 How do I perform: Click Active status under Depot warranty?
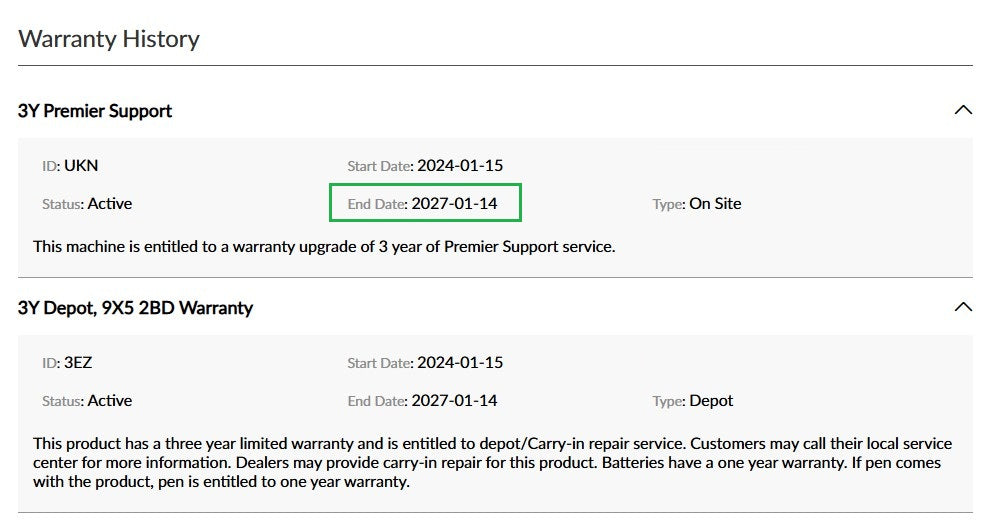110,400
